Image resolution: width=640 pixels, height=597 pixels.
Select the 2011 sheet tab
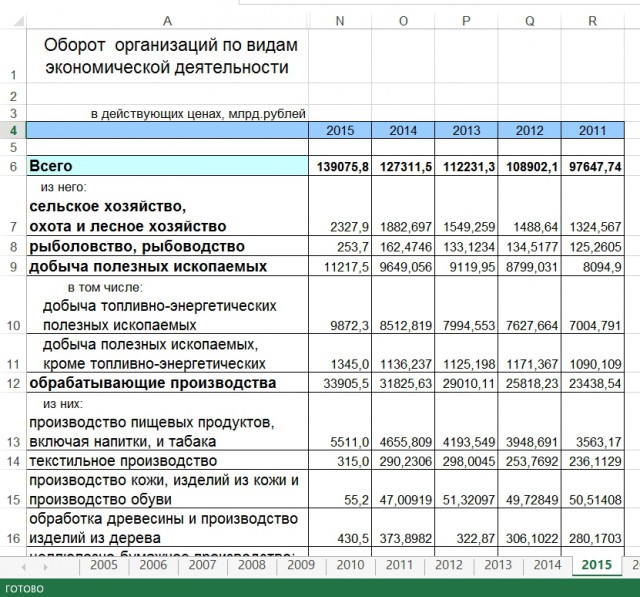(400, 565)
